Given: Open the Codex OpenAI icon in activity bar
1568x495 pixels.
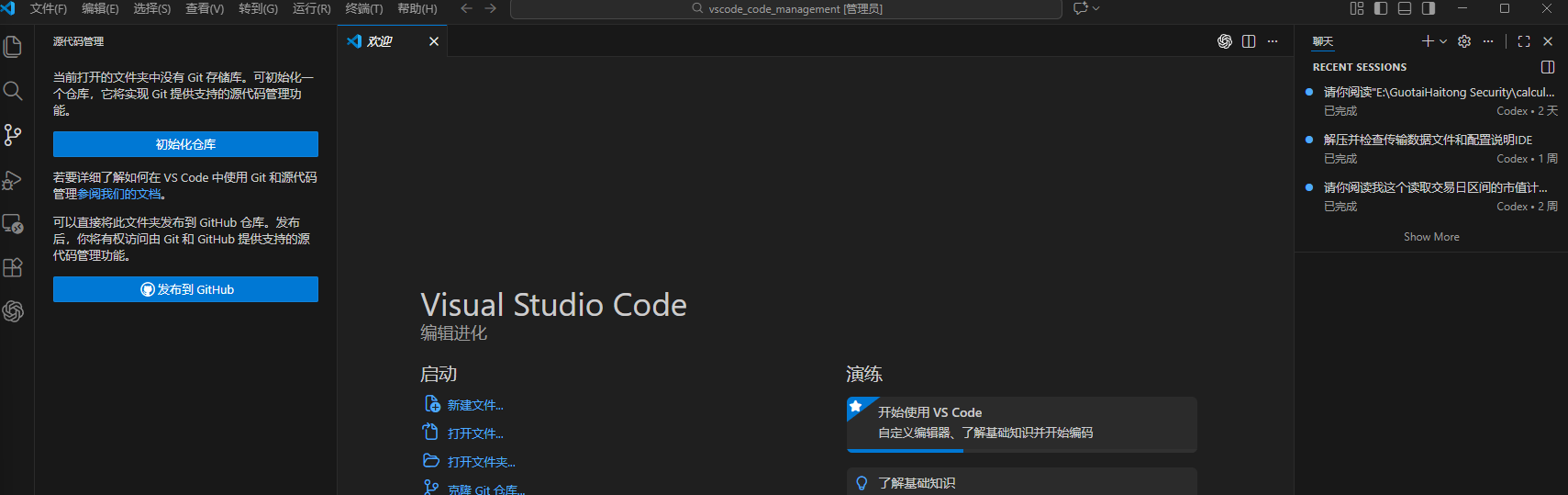Looking at the screenshot, I should (x=13, y=311).
